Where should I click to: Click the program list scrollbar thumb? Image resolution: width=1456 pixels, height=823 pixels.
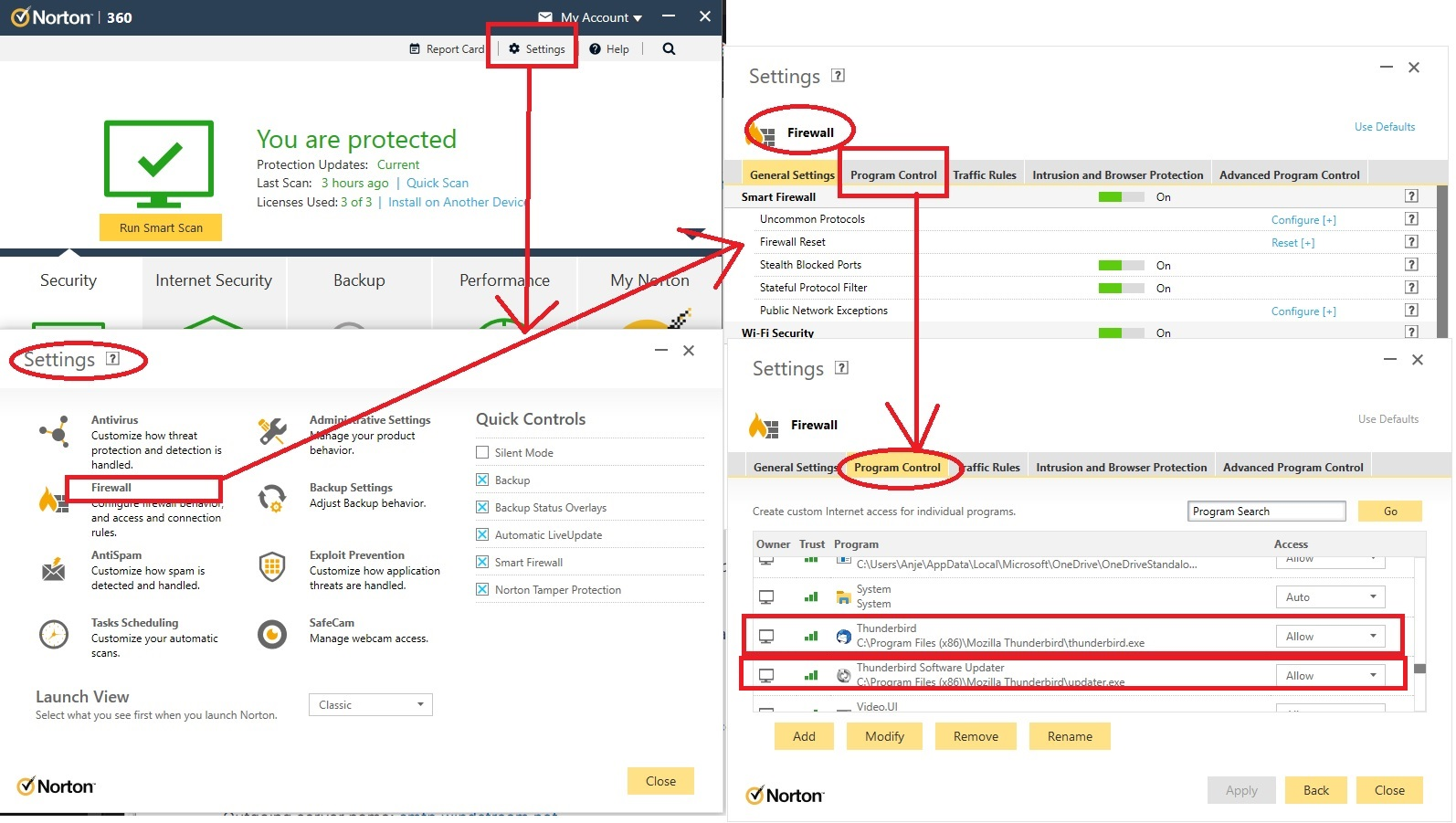tap(1419, 669)
